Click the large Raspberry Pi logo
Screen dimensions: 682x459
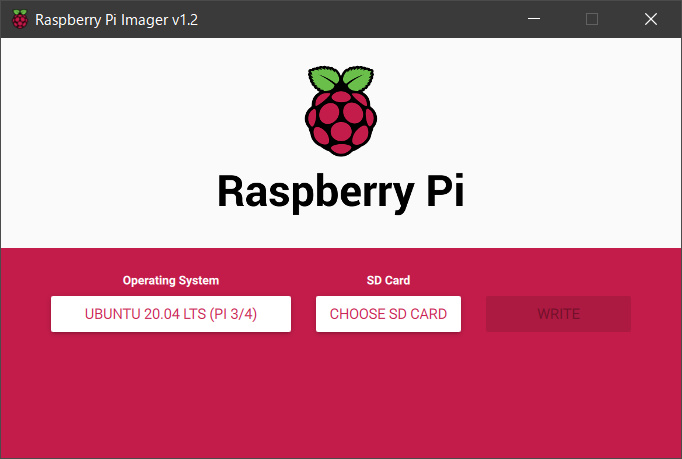[x=341, y=111]
